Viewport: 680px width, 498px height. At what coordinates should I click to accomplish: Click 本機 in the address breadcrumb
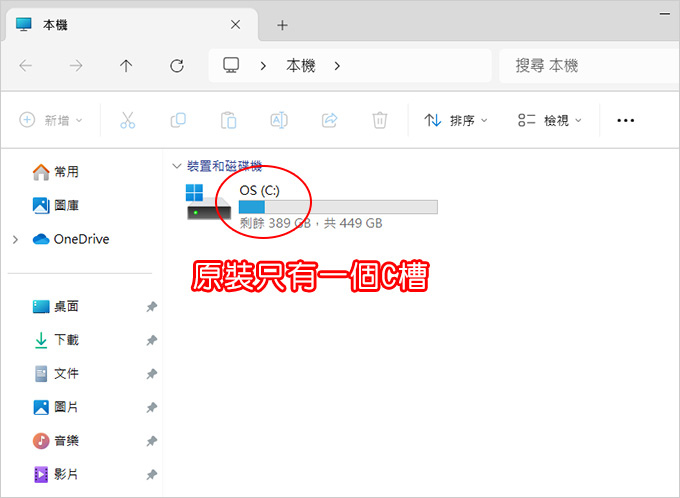click(x=301, y=66)
